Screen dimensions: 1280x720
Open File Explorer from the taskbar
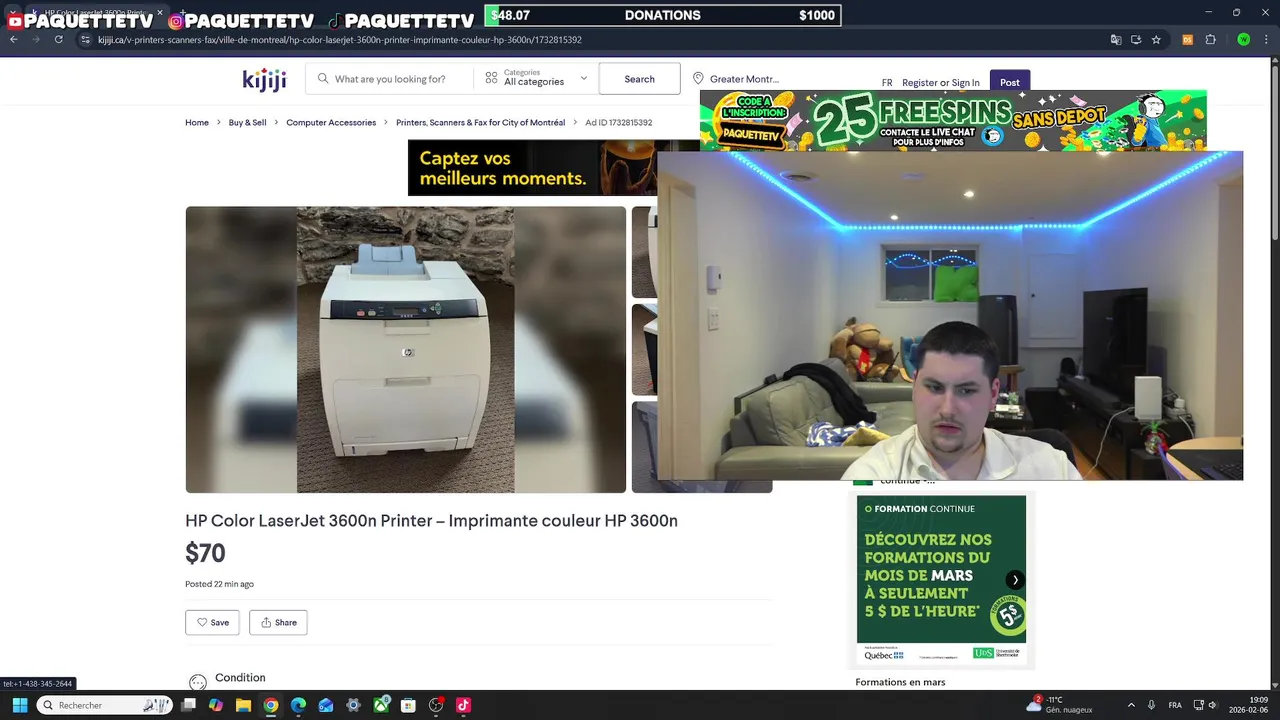tap(243, 705)
